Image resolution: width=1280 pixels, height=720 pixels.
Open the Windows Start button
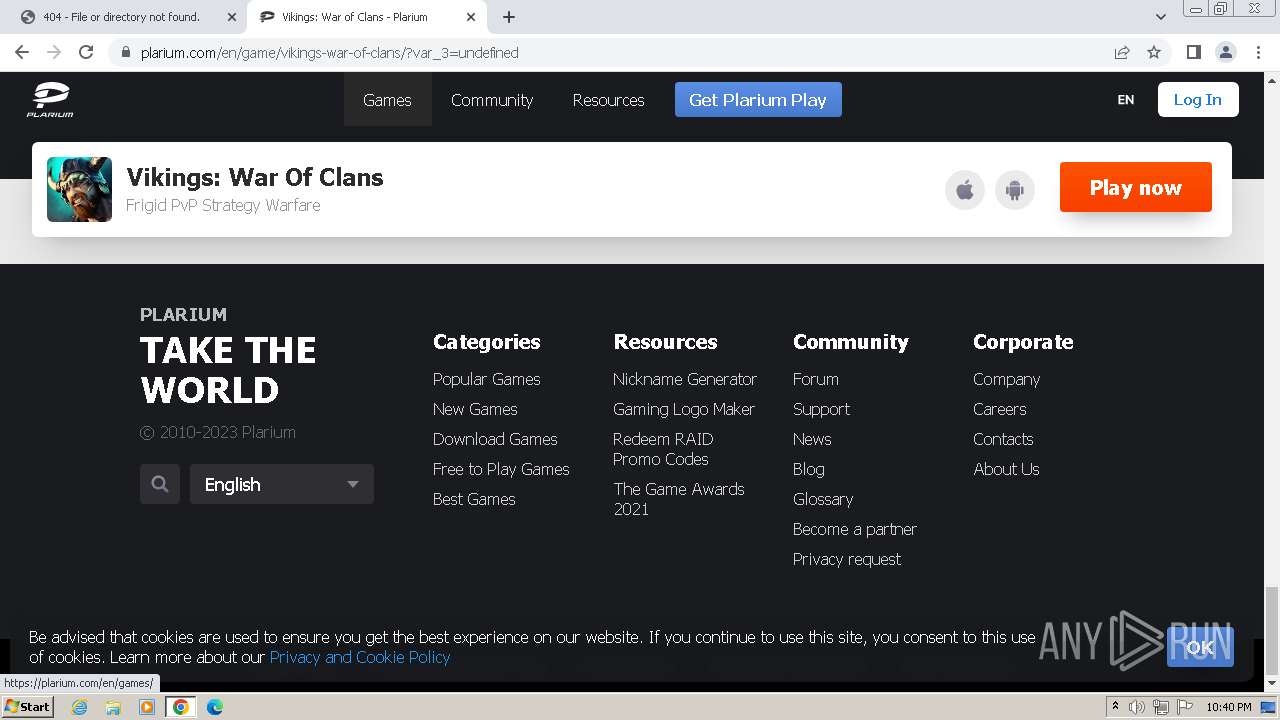[28, 707]
